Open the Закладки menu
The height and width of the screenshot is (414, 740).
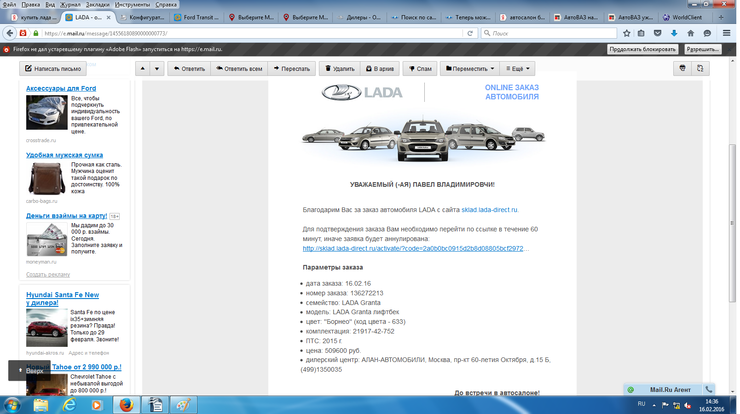coord(97,4)
